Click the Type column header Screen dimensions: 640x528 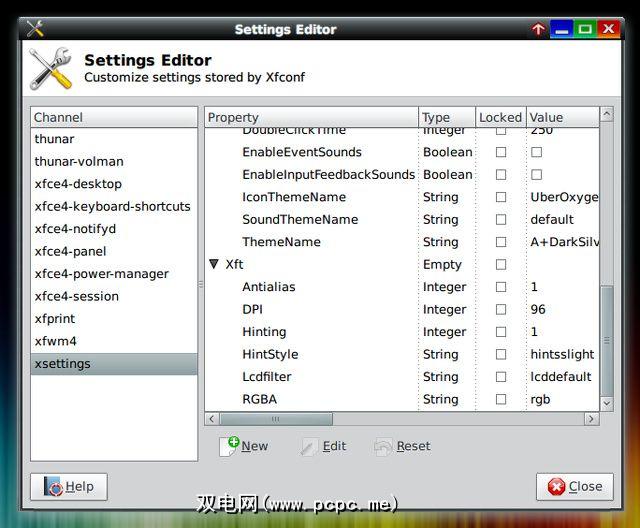446,118
